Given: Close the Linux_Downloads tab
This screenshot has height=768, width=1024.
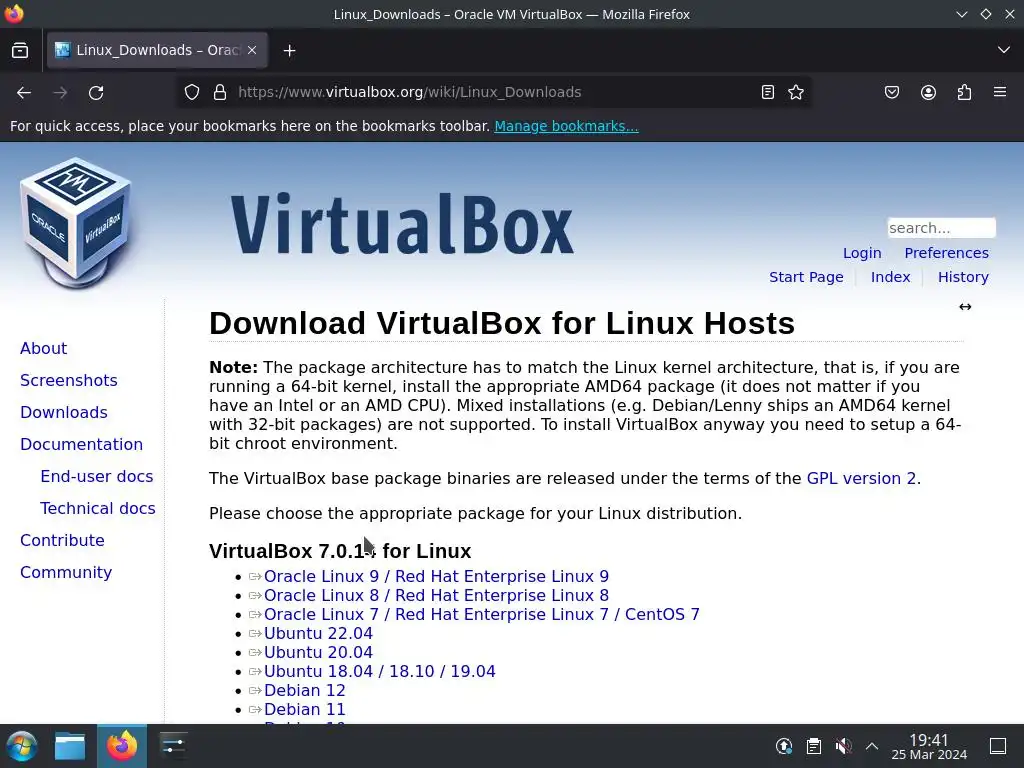Looking at the screenshot, I should click(252, 50).
